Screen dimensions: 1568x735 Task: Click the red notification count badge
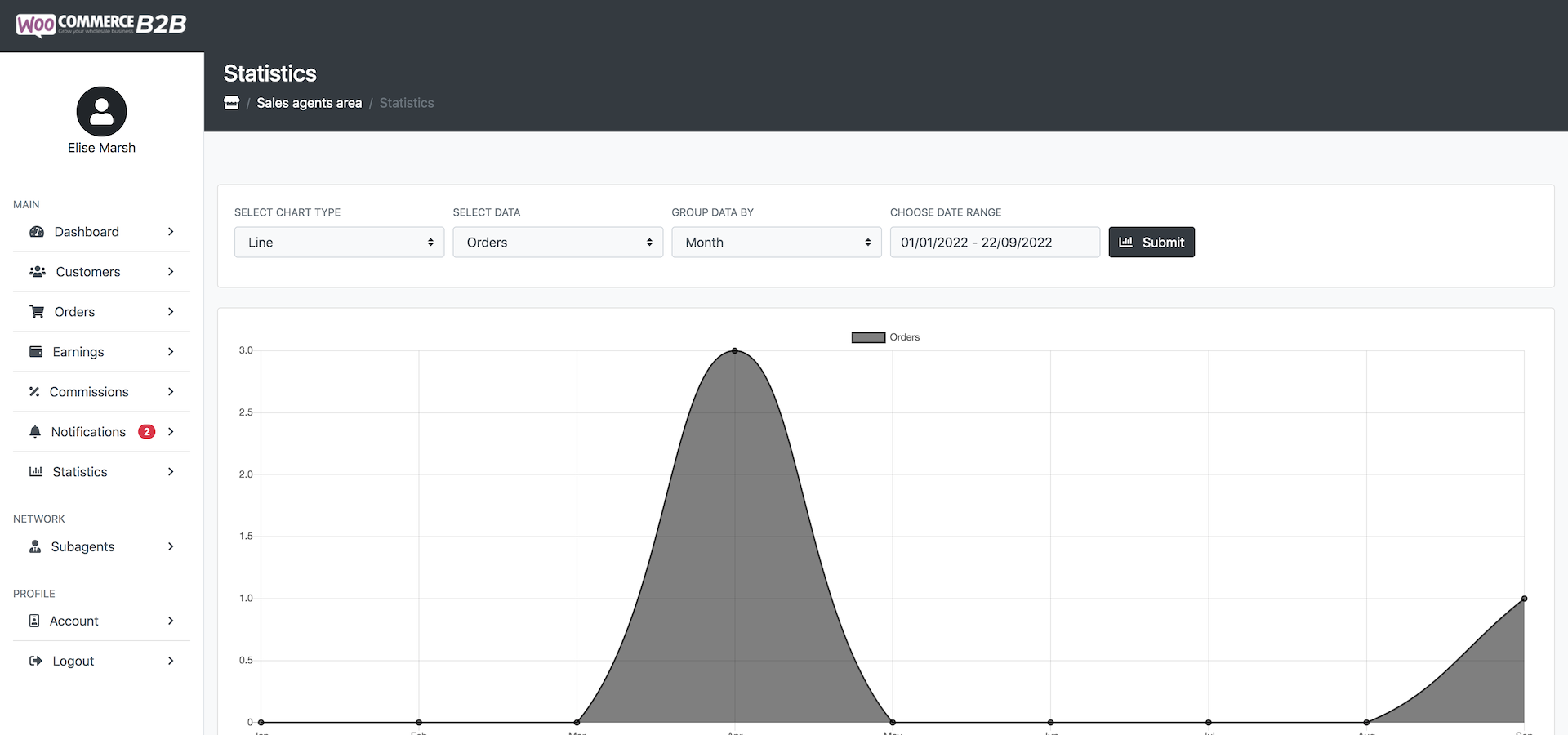tap(147, 432)
